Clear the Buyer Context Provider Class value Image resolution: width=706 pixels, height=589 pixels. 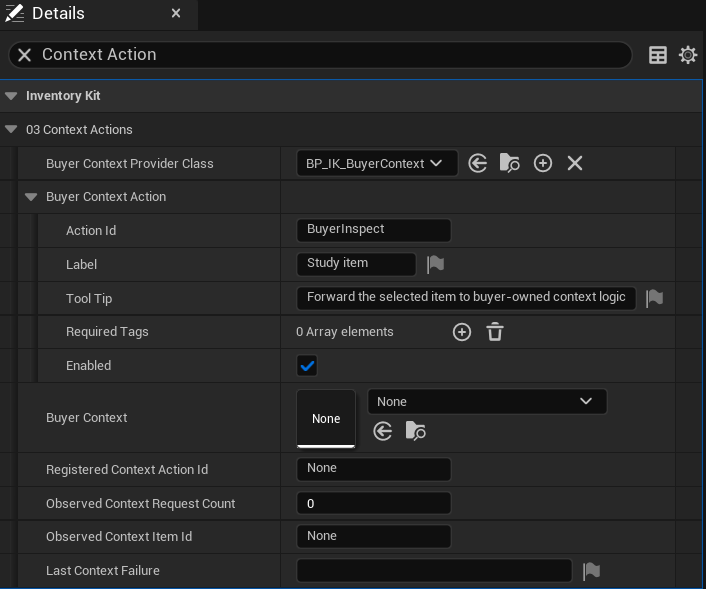click(575, 163)
